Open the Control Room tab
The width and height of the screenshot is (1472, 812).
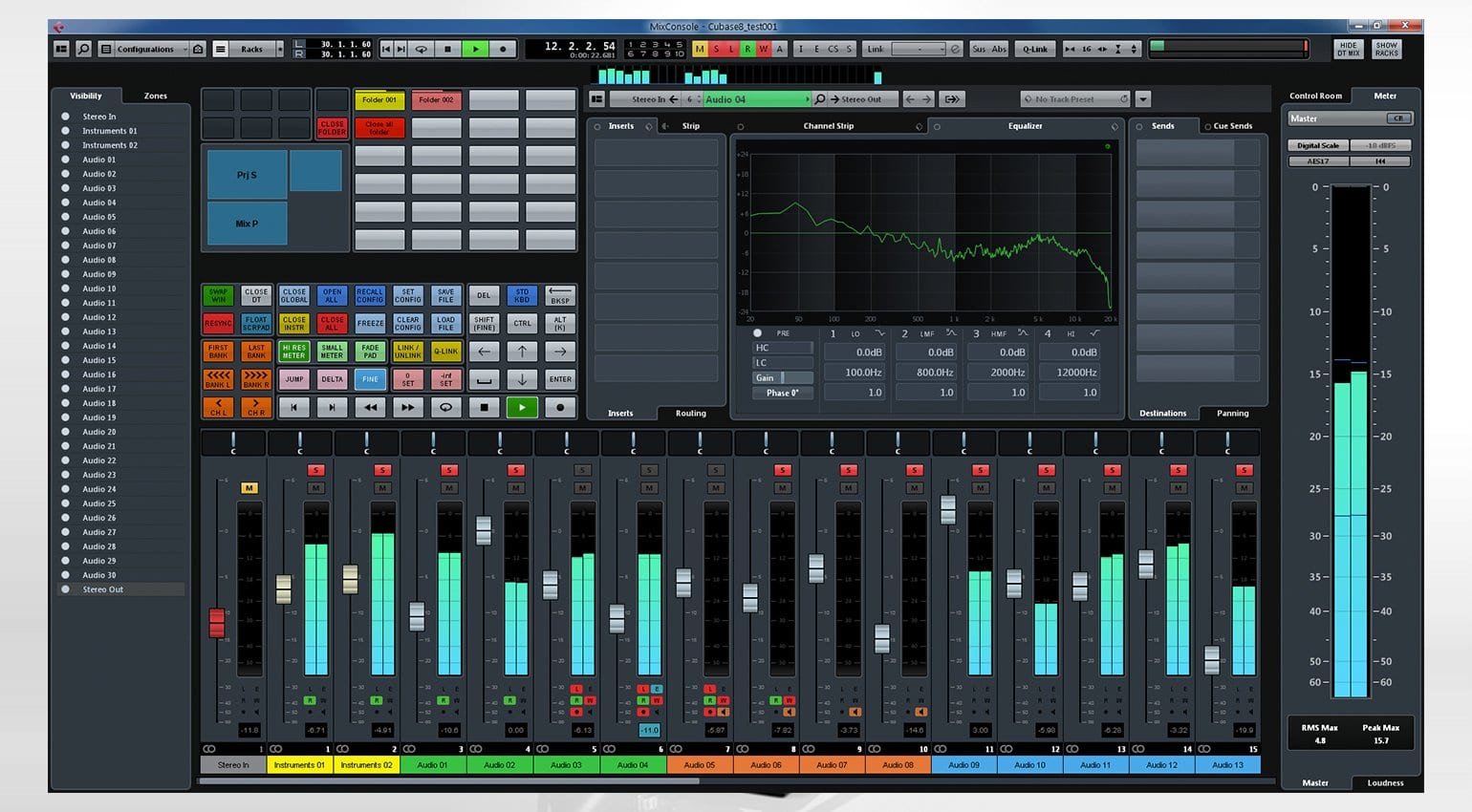[x=1315, y=96]
